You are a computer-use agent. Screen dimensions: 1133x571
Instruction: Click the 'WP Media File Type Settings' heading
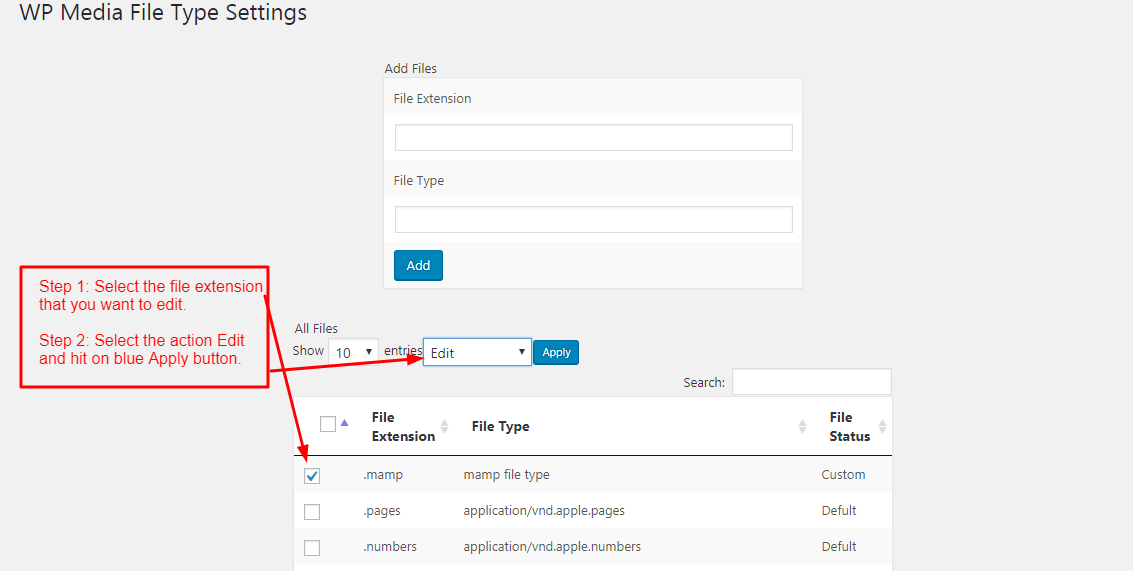[163, 13]
